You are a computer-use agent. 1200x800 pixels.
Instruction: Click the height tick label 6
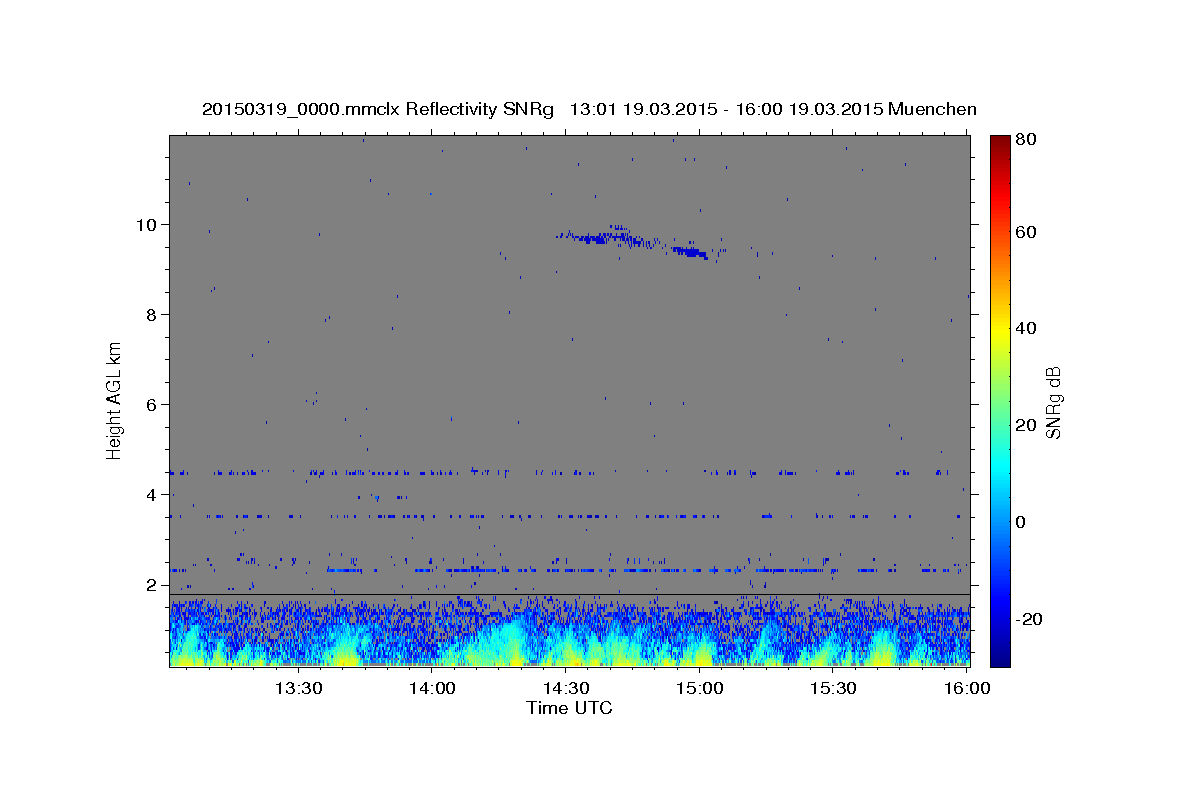point(152,404)
